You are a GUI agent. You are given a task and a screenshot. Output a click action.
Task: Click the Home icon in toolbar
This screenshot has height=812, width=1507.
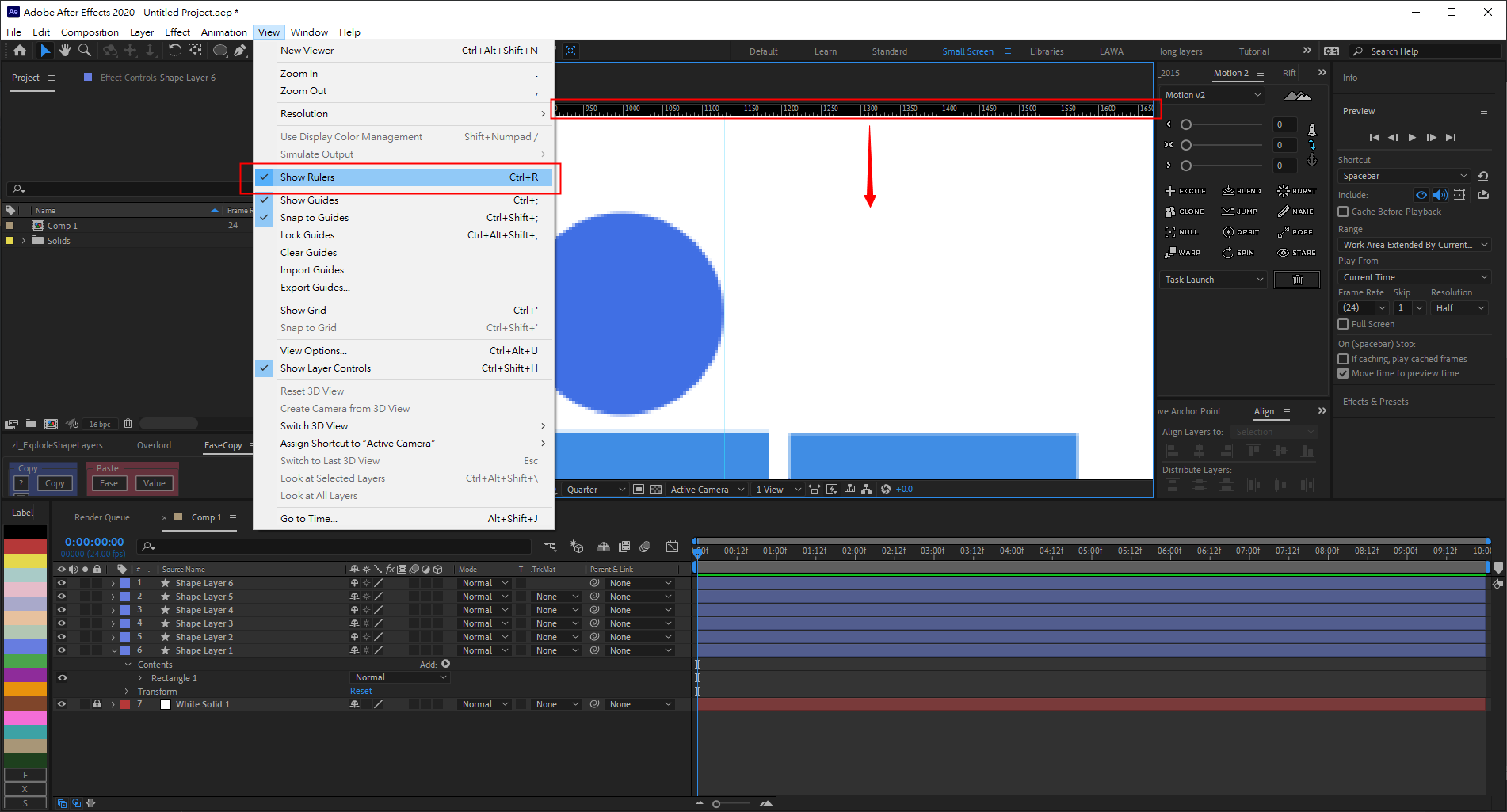(x=20, y=51)
